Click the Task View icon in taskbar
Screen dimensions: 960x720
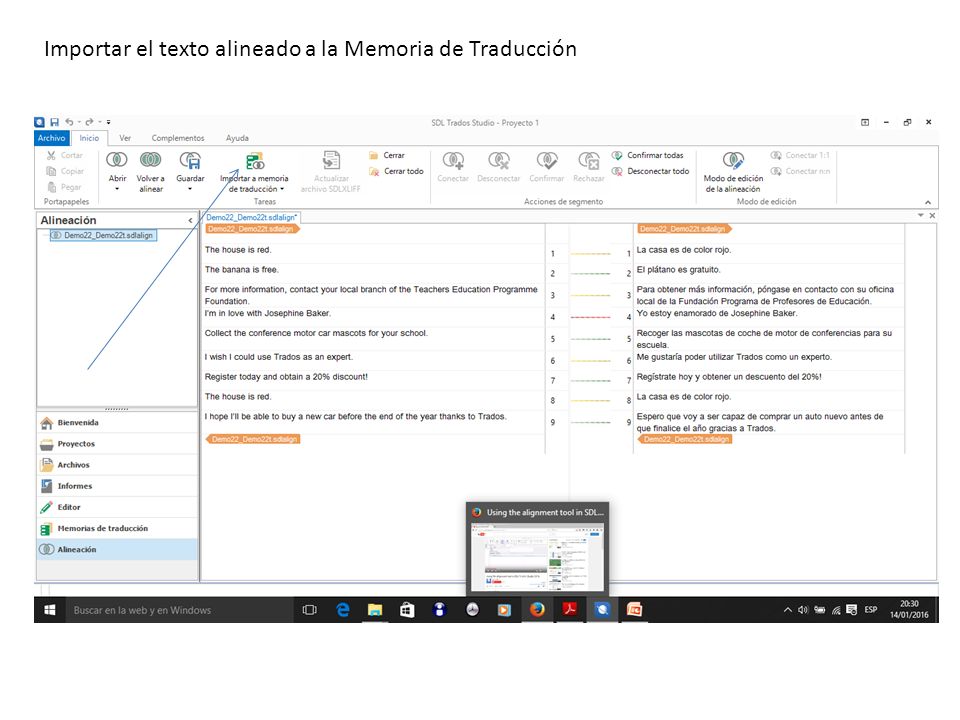[310, 610]
